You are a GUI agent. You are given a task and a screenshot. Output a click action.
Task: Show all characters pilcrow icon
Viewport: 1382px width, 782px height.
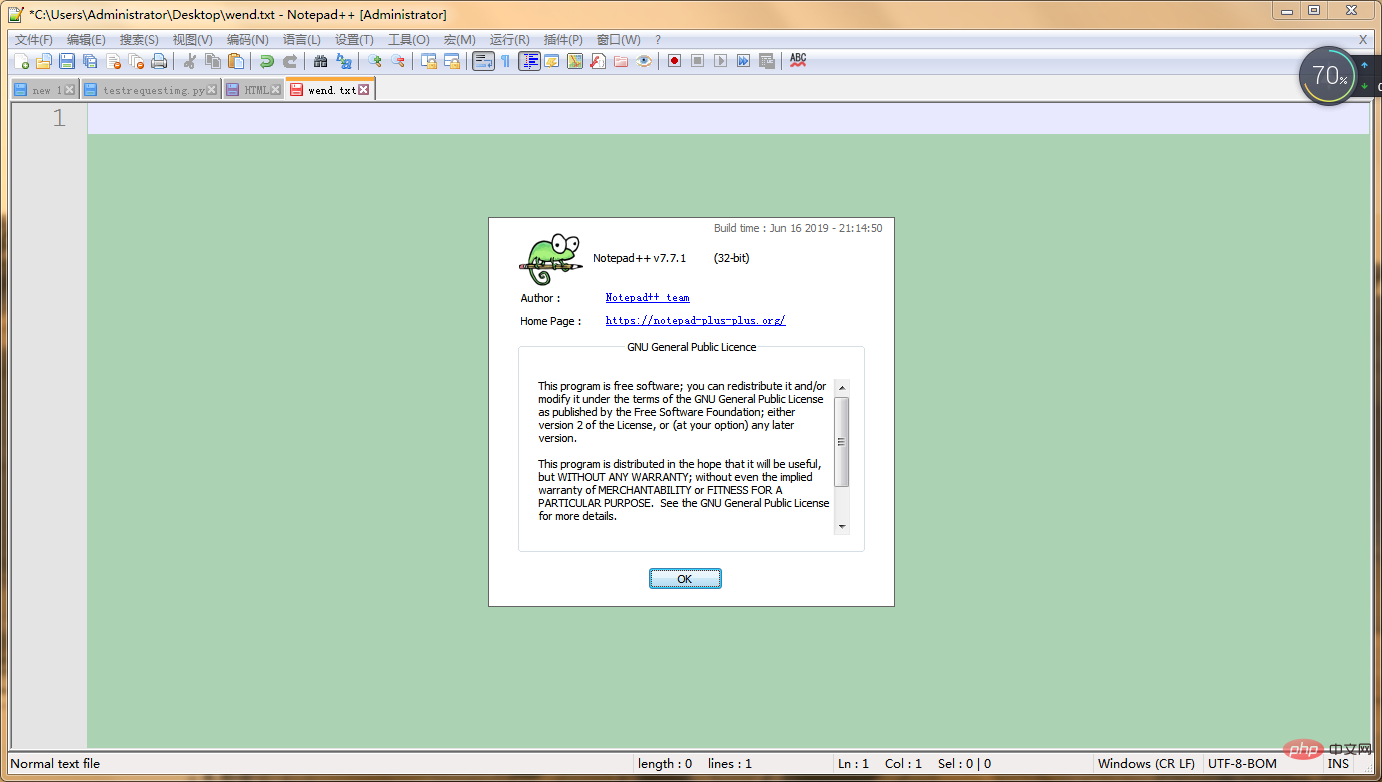point(506,61)
